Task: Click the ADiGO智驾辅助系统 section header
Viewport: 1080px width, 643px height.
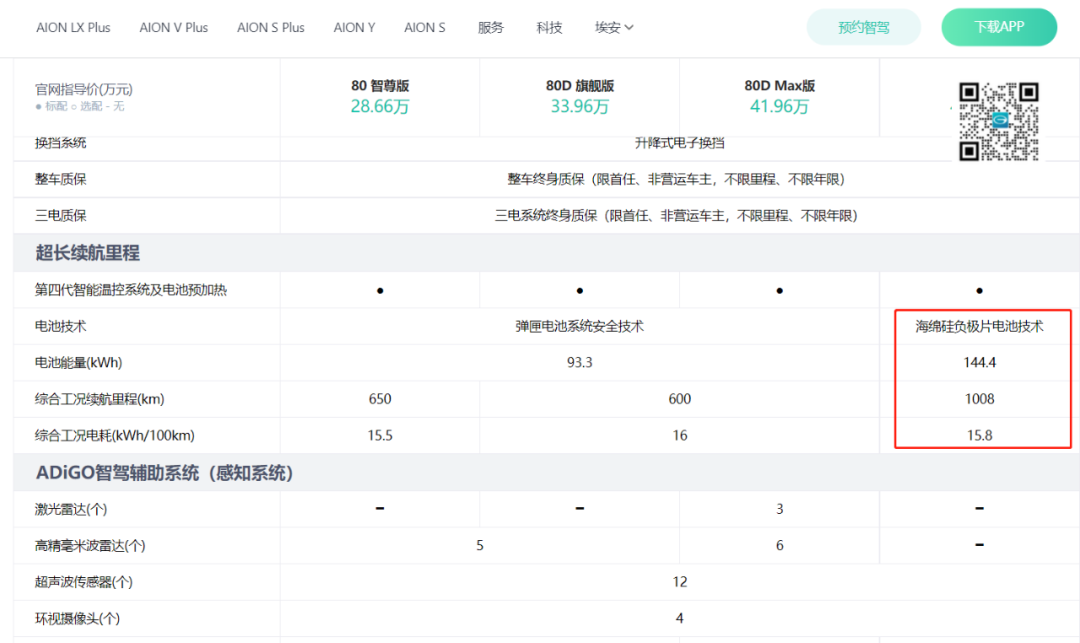Action: 164,472
